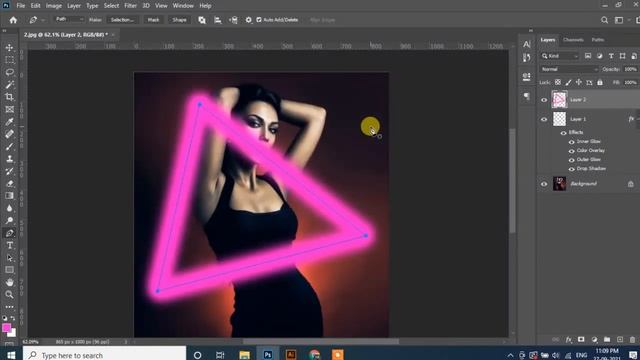Select the Frame tool
Image resolution: width=640 pixels, height=360 pixels.
(x=9, y=109)
